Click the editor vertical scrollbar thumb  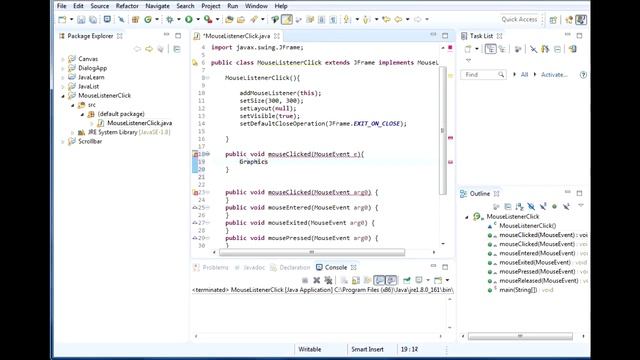click(442, 131)
